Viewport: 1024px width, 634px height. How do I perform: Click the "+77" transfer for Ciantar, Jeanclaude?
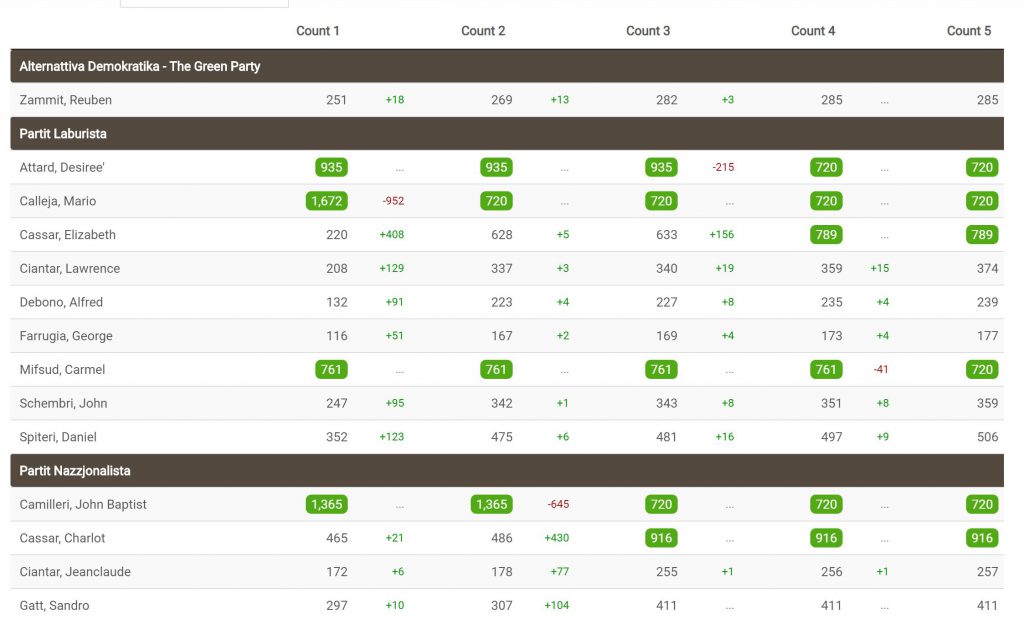(x=560, y=572)
